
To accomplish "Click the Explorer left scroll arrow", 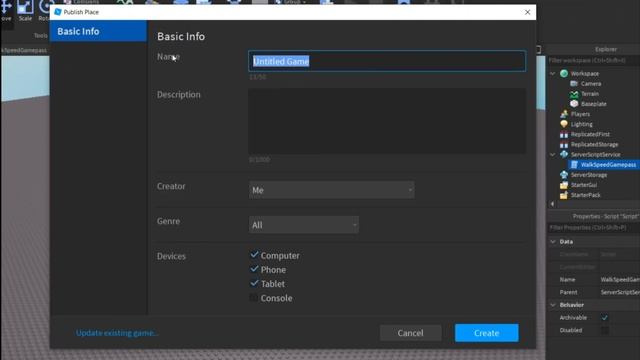I will (x=552, y=204).
